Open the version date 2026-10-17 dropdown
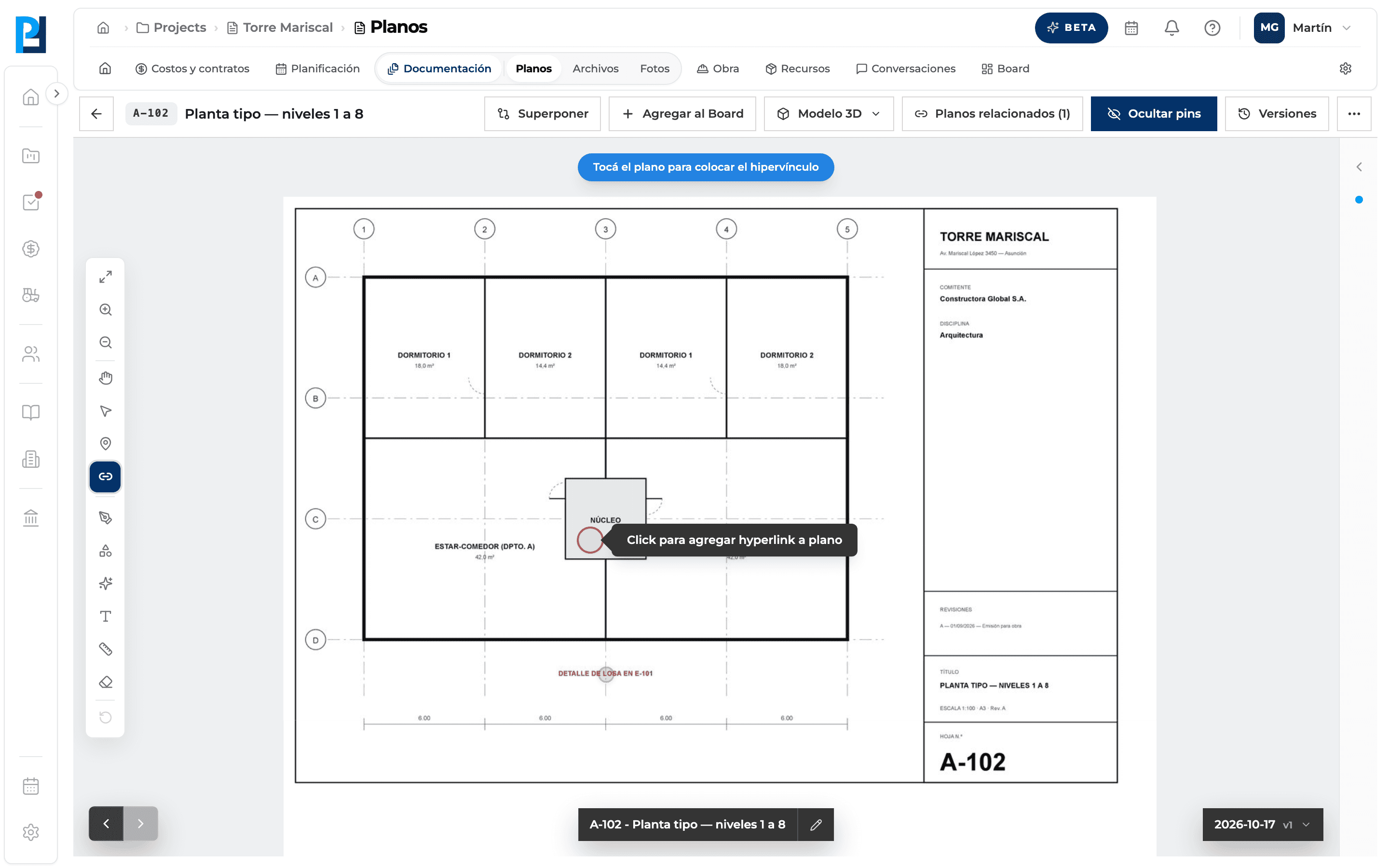 pos(1263,825)
